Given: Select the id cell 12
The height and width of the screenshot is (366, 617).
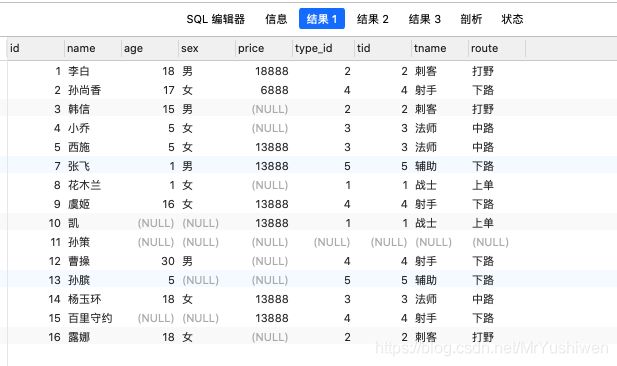Looking at the screenshot, I should 55,261.
